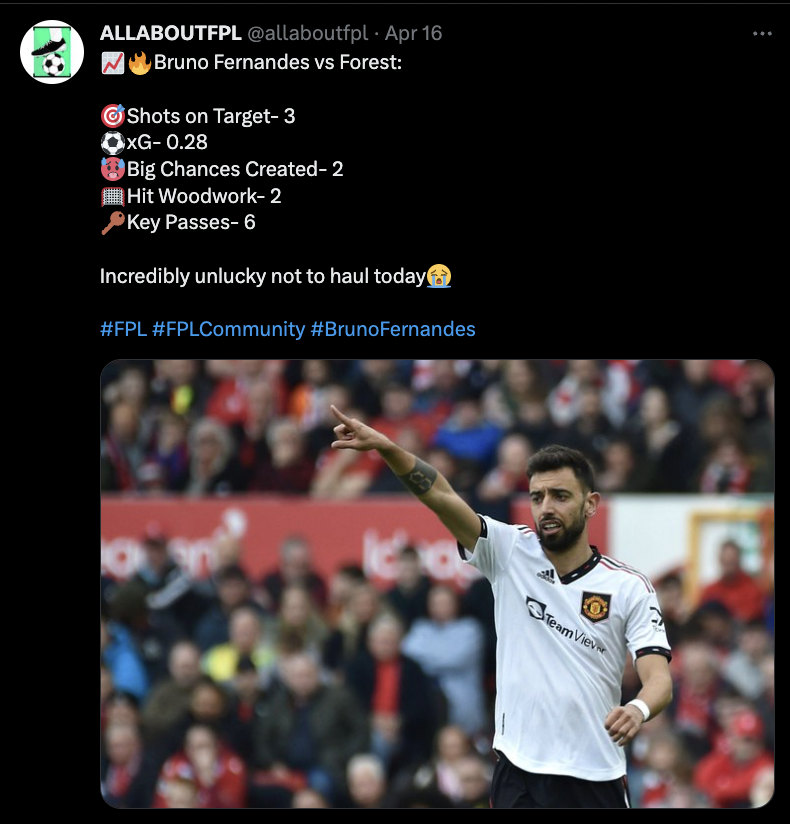The width and height of the screenshot is (790, 824).
Task: Click the 'Key Passes- 6' stat line
Action: [x=191, y=223]
